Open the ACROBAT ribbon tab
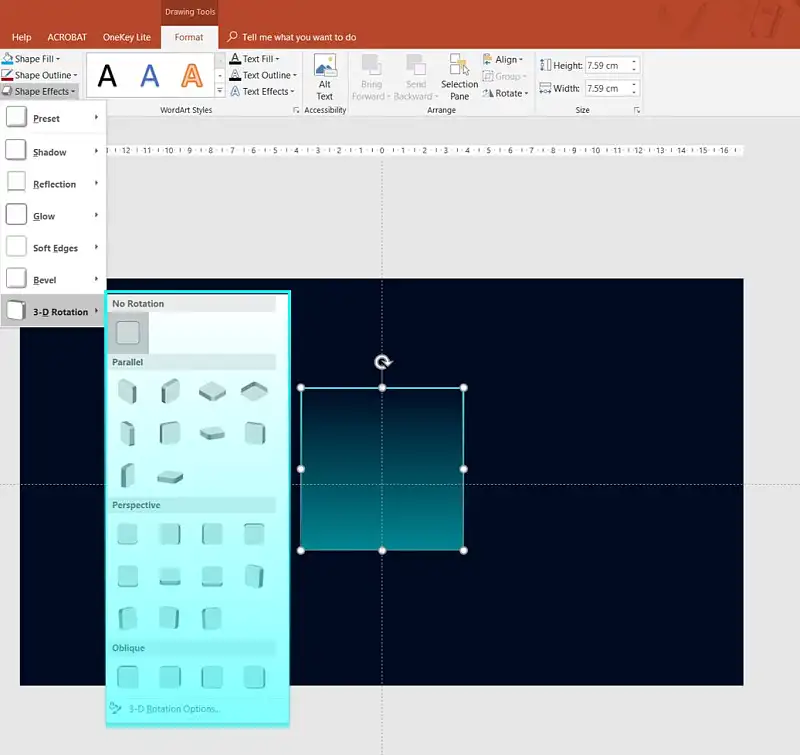800x755 pixels. 67,37
